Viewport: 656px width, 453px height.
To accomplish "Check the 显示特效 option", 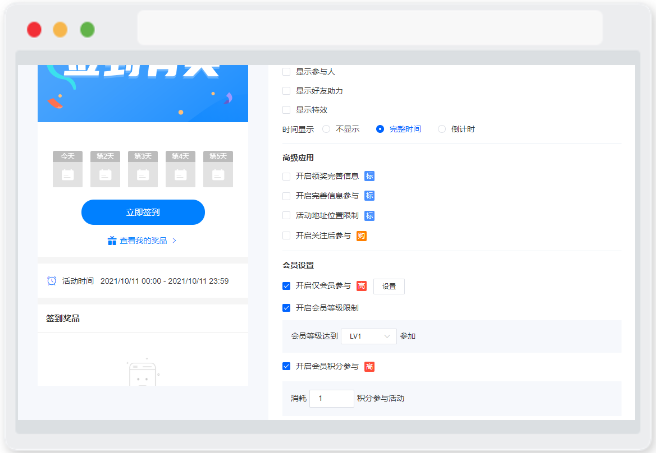I will tap(286, 110).
